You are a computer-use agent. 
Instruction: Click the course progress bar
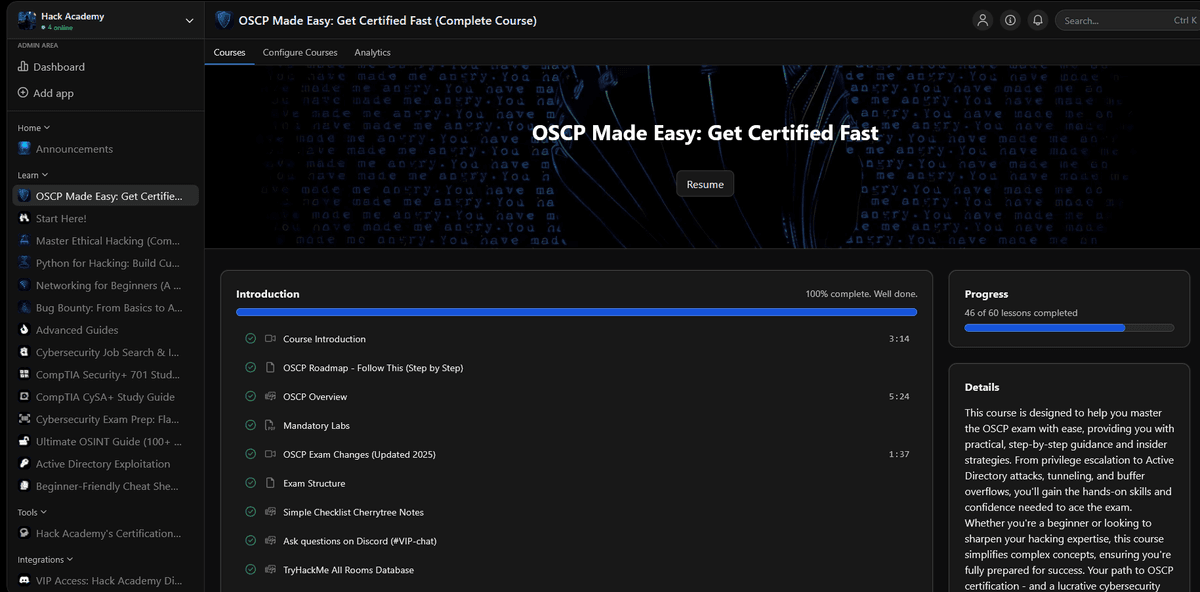(1070, 327)
